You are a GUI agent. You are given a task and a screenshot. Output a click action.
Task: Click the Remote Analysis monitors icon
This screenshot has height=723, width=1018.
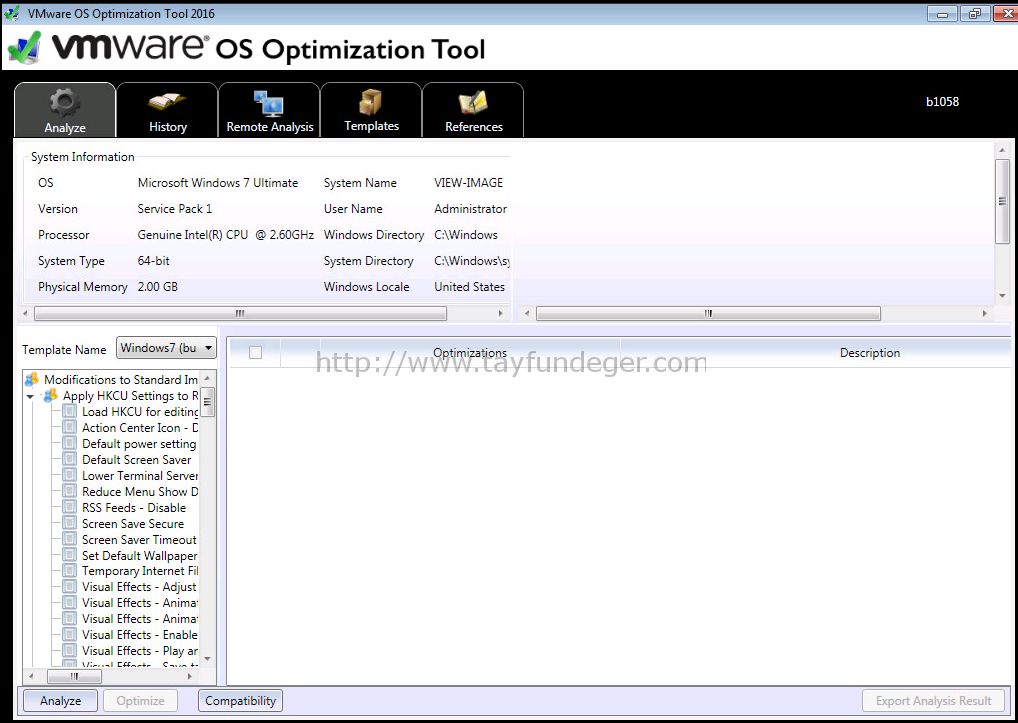pyautogui.click(x=269, y=103)
